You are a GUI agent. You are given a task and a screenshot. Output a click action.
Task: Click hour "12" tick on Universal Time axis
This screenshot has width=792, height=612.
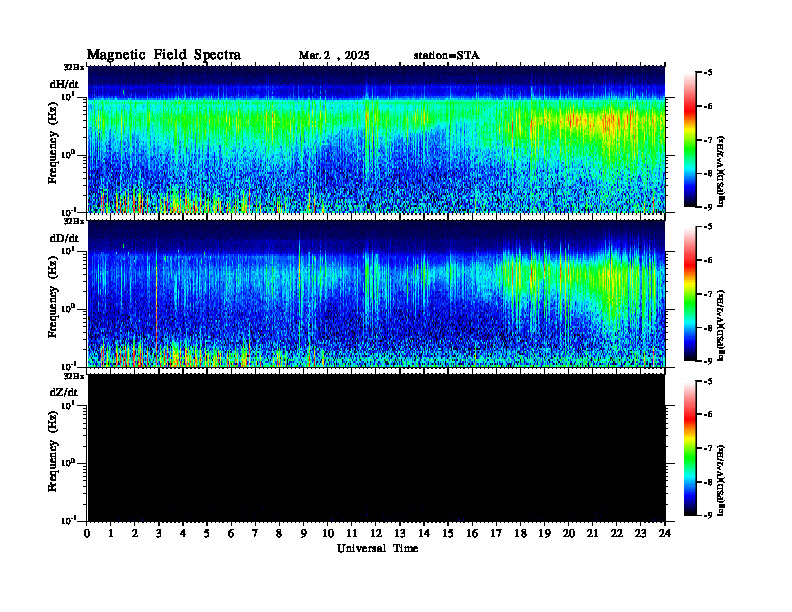tap(376, 534)
